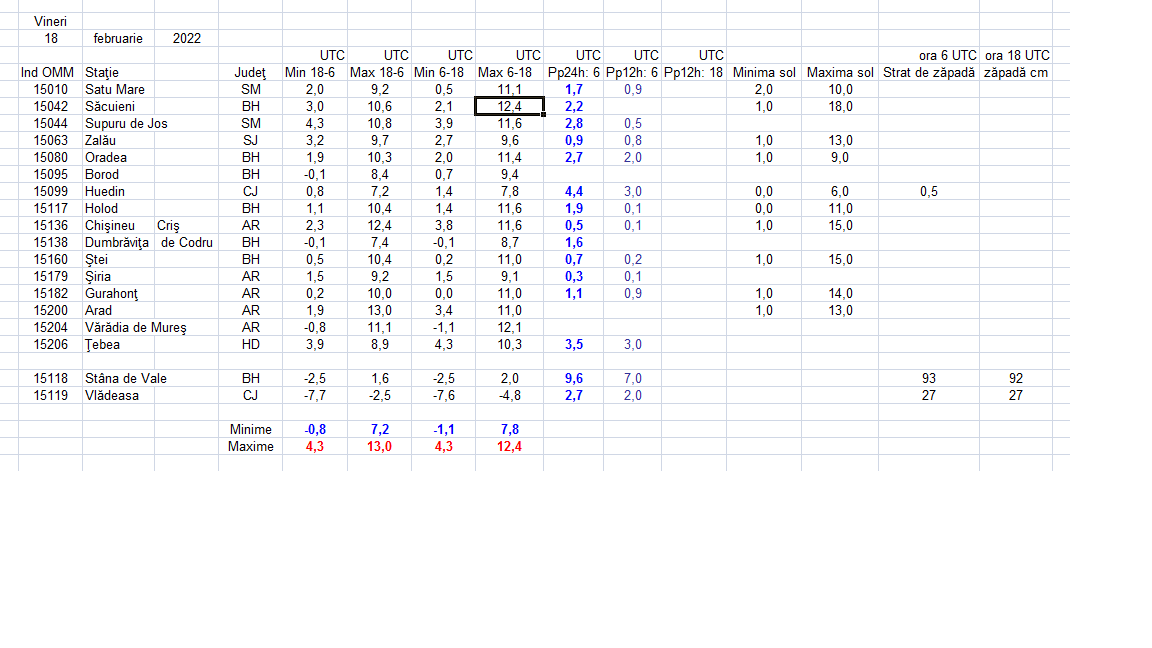Click the 'Huedin' station cell

(x=105, y=191)
